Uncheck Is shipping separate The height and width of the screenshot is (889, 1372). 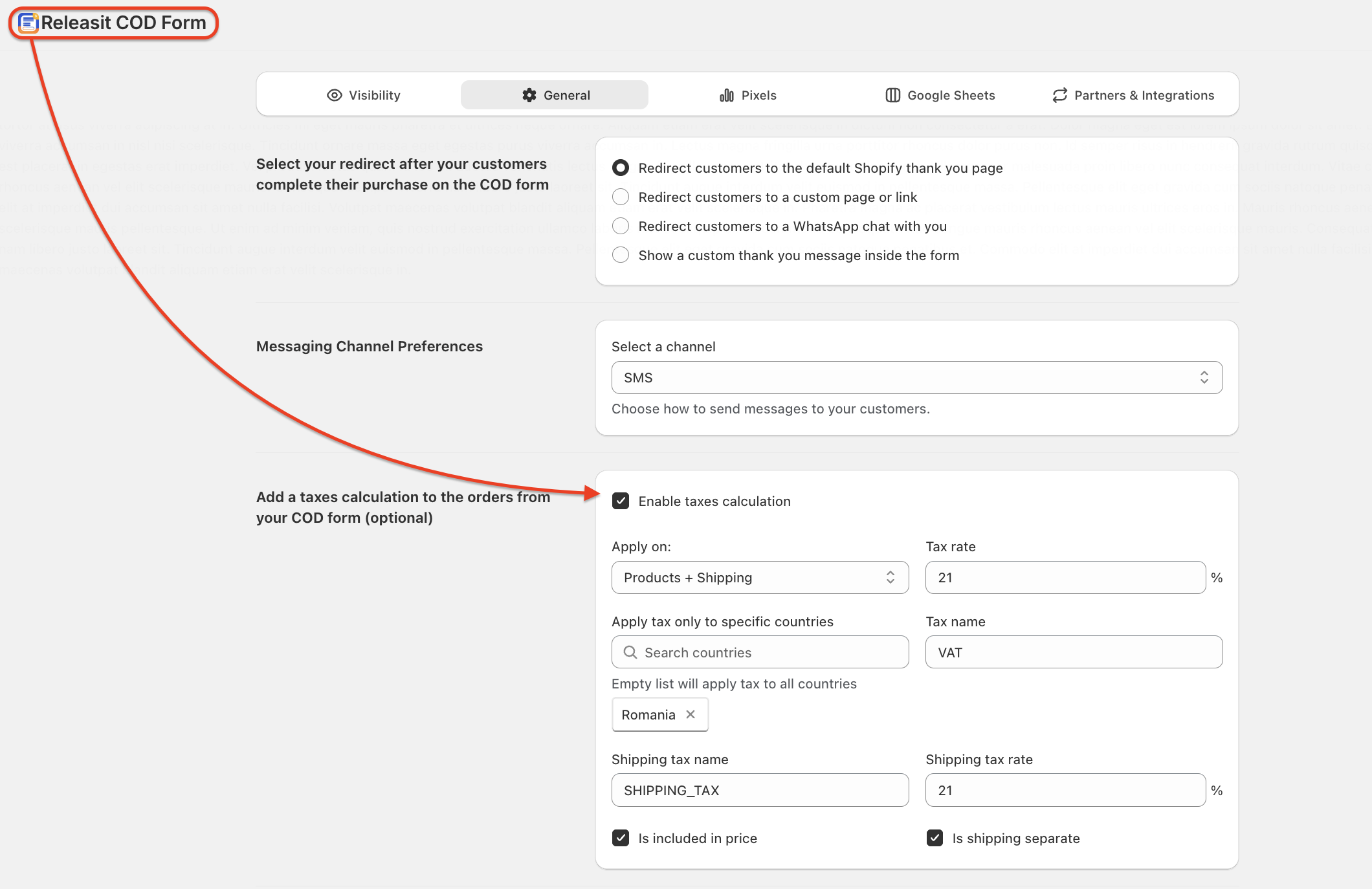935,838
